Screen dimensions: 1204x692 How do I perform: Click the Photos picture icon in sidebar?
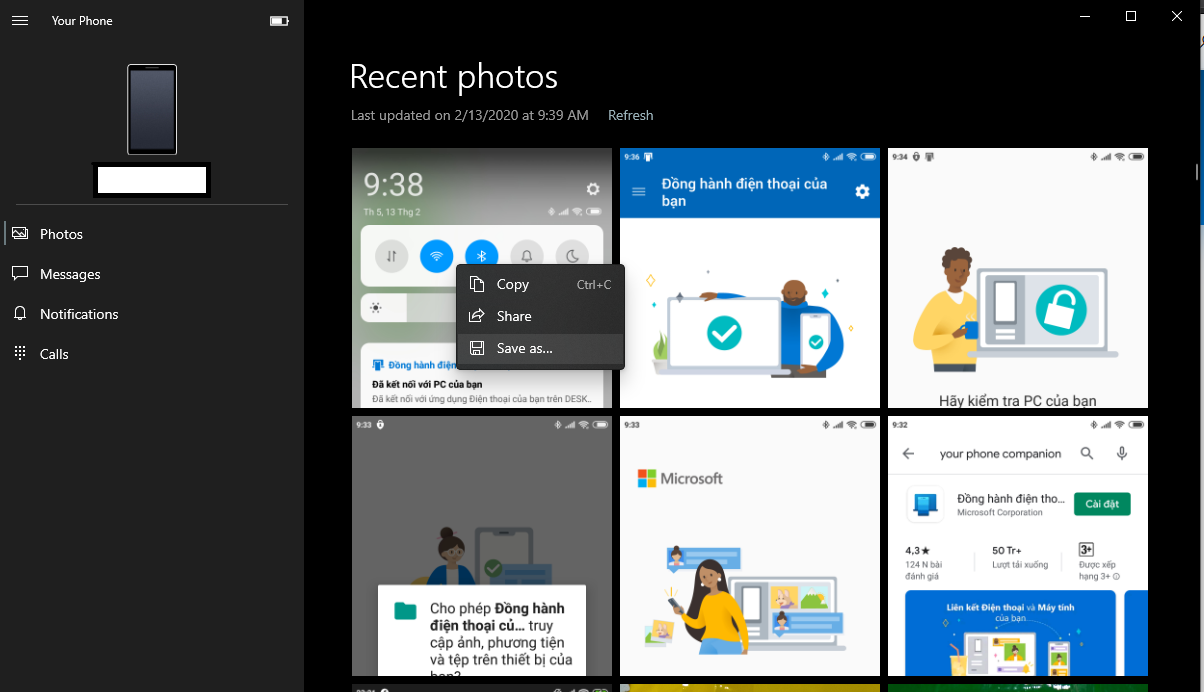click(x=19, y=233)
